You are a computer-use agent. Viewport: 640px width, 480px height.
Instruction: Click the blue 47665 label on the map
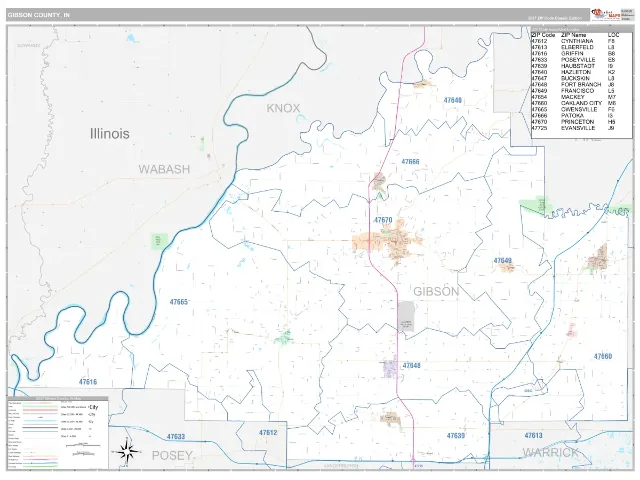point(179,302)
